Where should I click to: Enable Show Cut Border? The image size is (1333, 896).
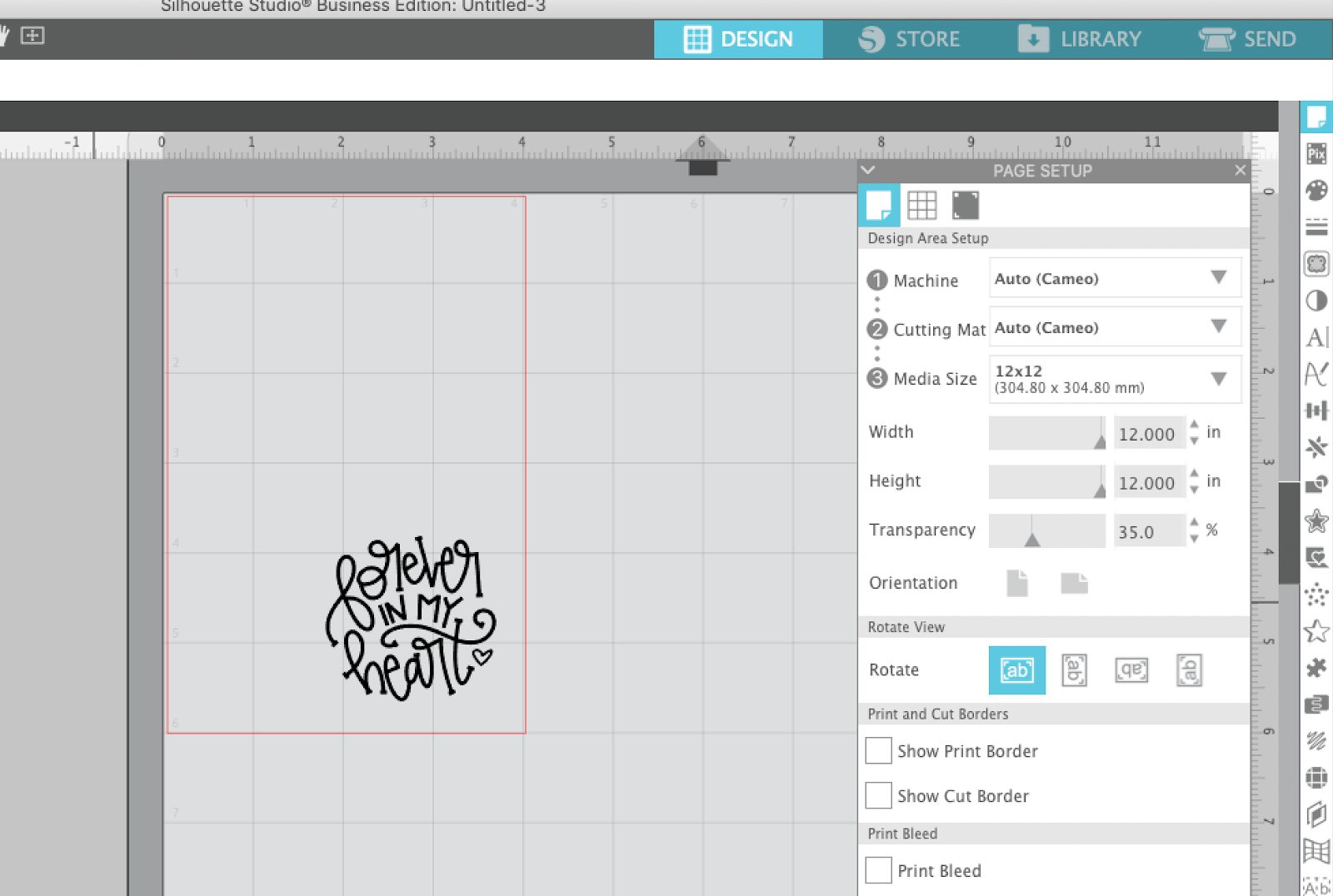[878, 795]
